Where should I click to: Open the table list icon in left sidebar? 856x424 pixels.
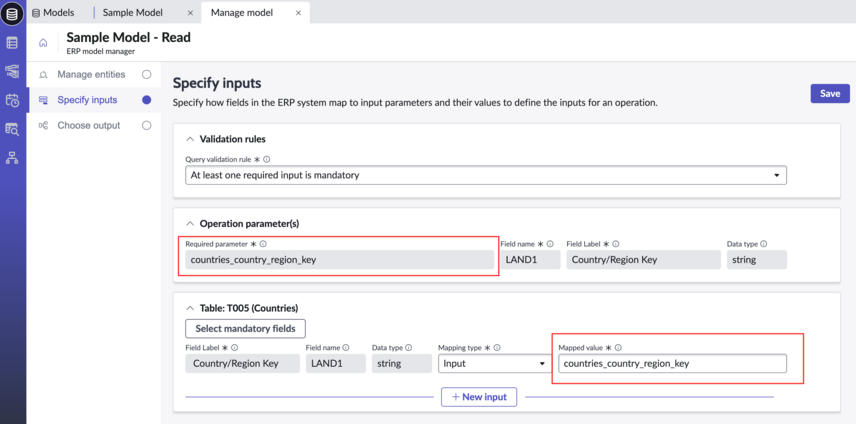point(12,43)
